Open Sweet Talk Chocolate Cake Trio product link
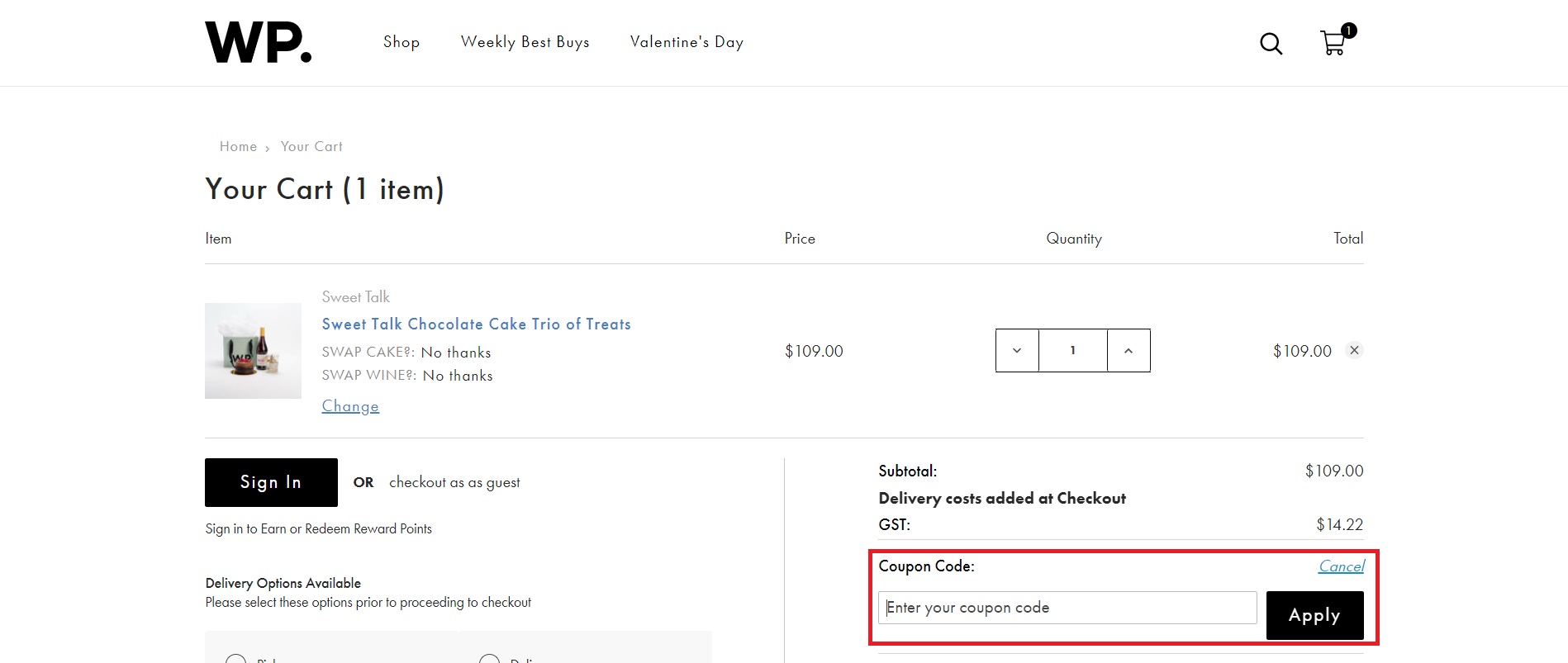 (476, 324)
